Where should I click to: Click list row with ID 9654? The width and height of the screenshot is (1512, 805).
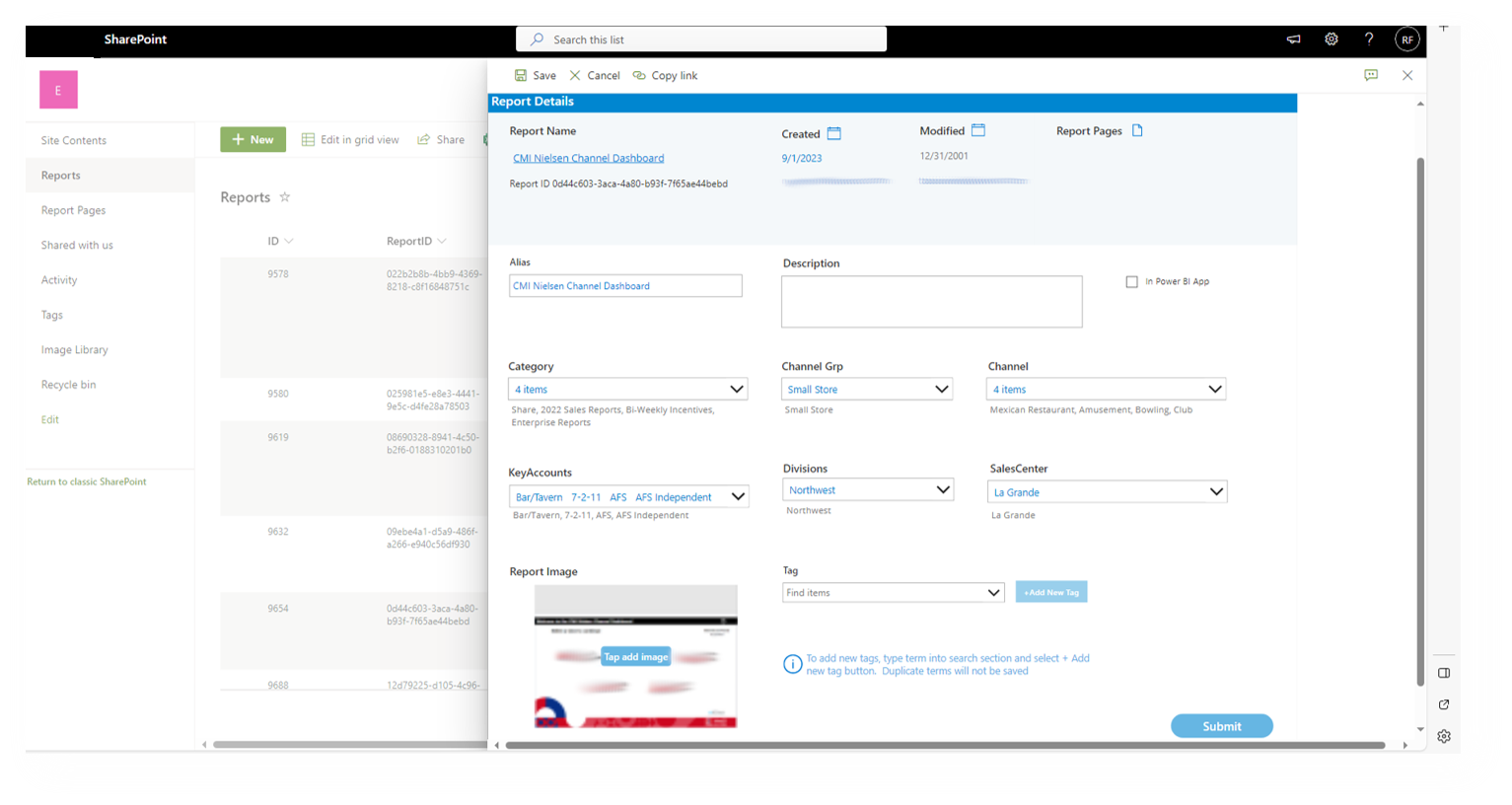tap(354, 631)
